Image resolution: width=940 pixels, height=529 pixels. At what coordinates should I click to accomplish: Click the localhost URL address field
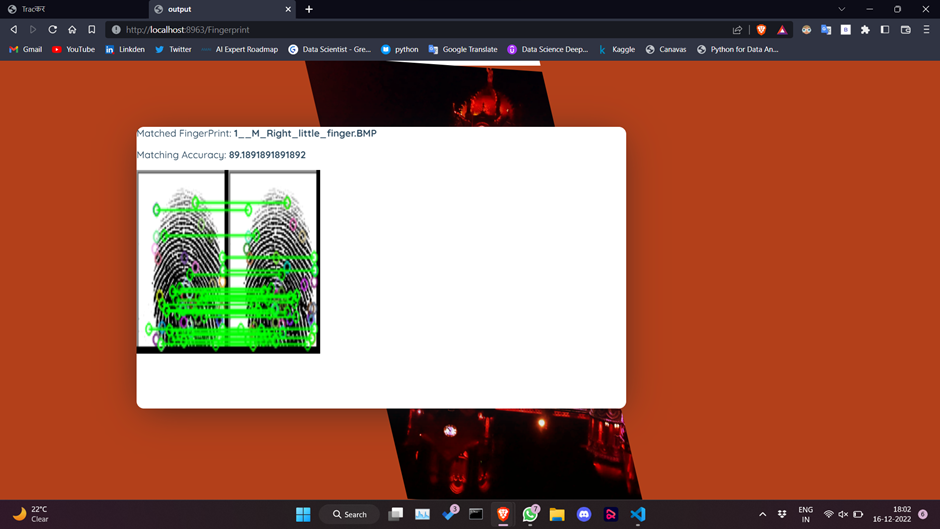click(420, 29)
